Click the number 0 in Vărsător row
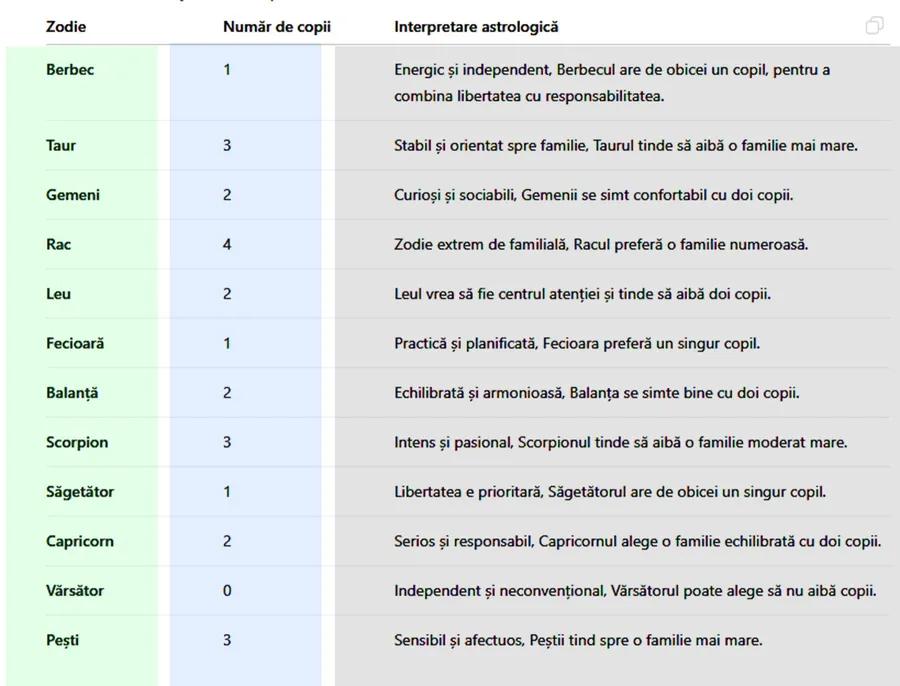 [x=227, y=590]
